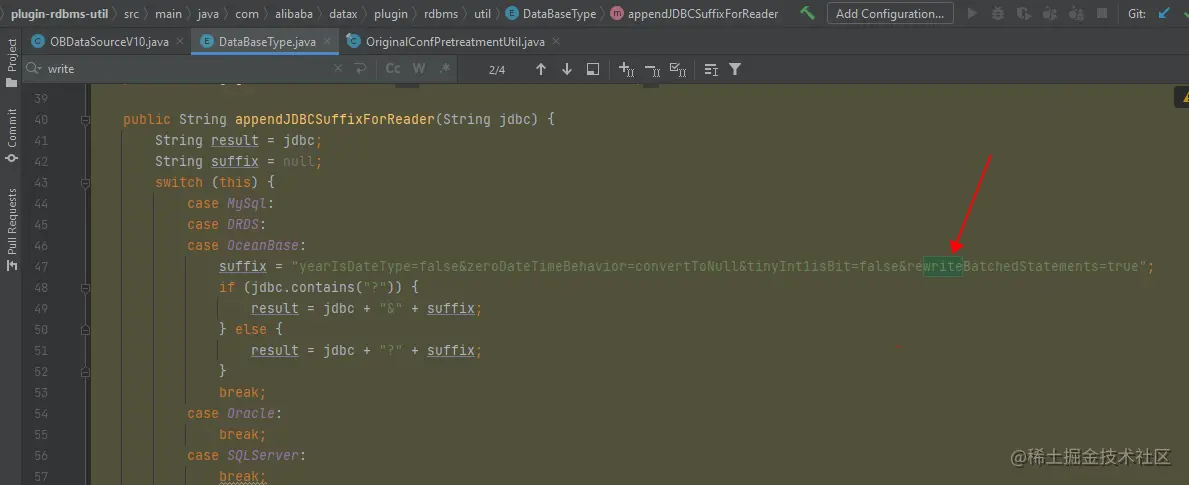Click the Run play icon
Image resolution: width=1189 pixels, height=485 pixels.
coord(972,13)
